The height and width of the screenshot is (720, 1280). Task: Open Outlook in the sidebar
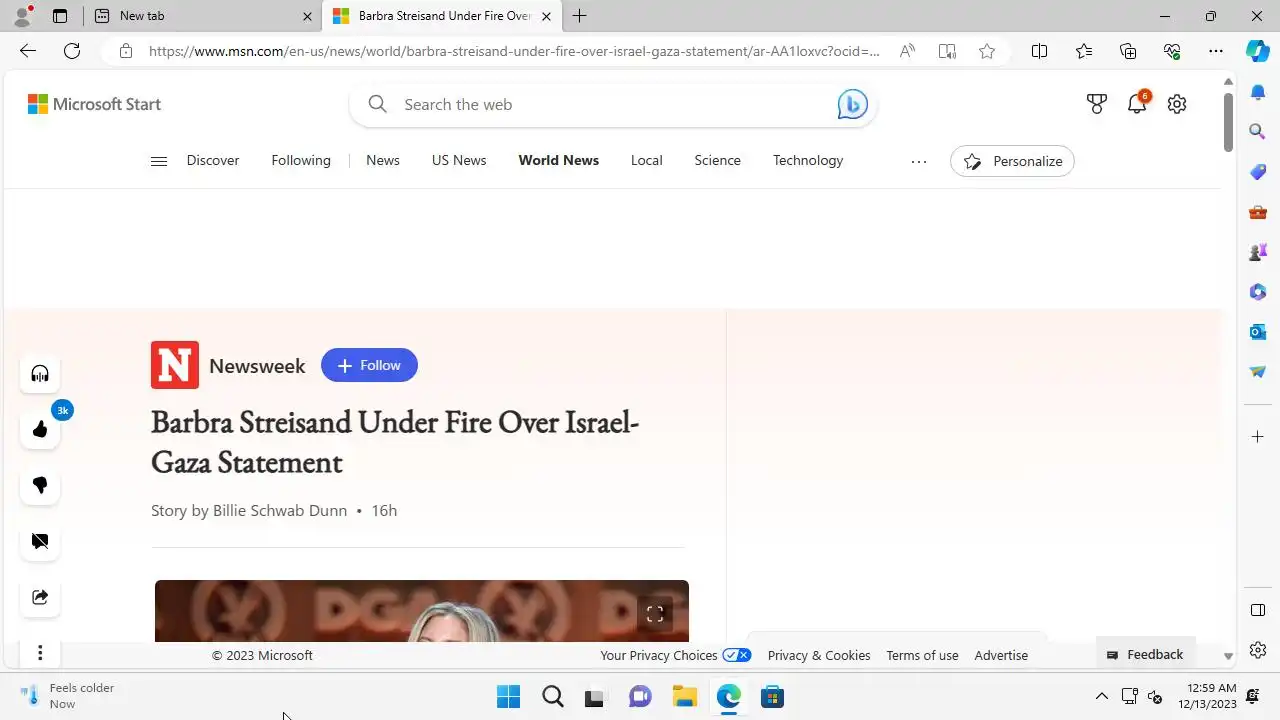[x=1258, y=332]
